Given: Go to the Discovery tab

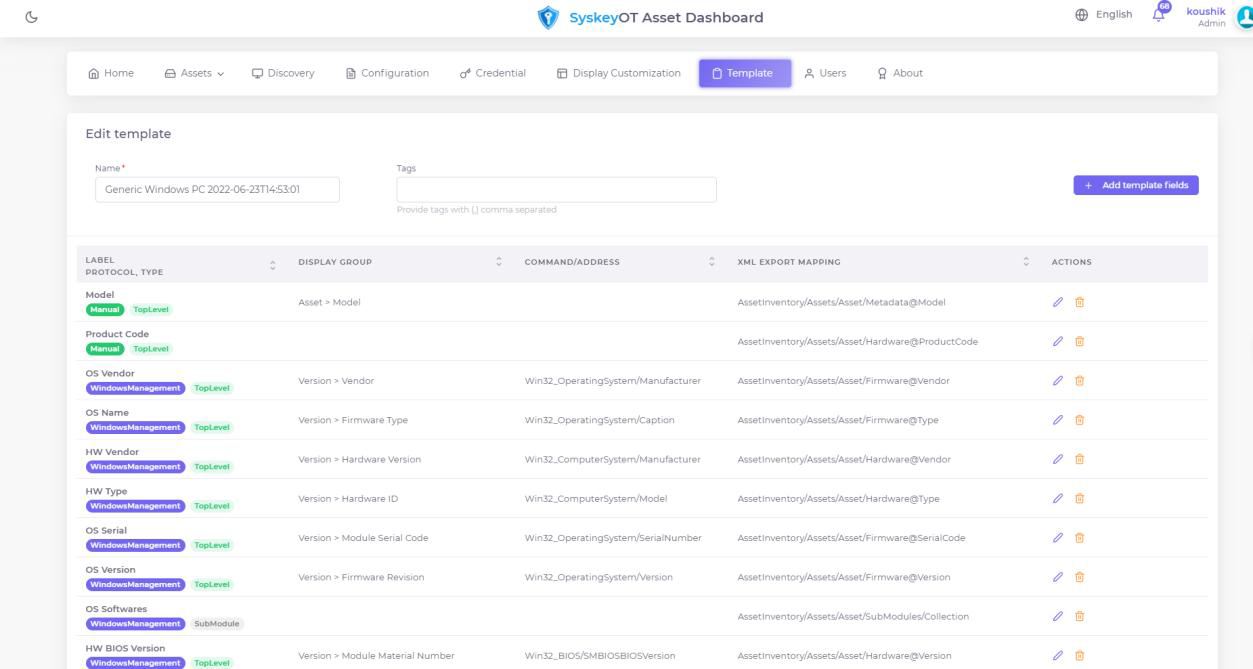Looking at the screenshot, I should tap(282, 73).
